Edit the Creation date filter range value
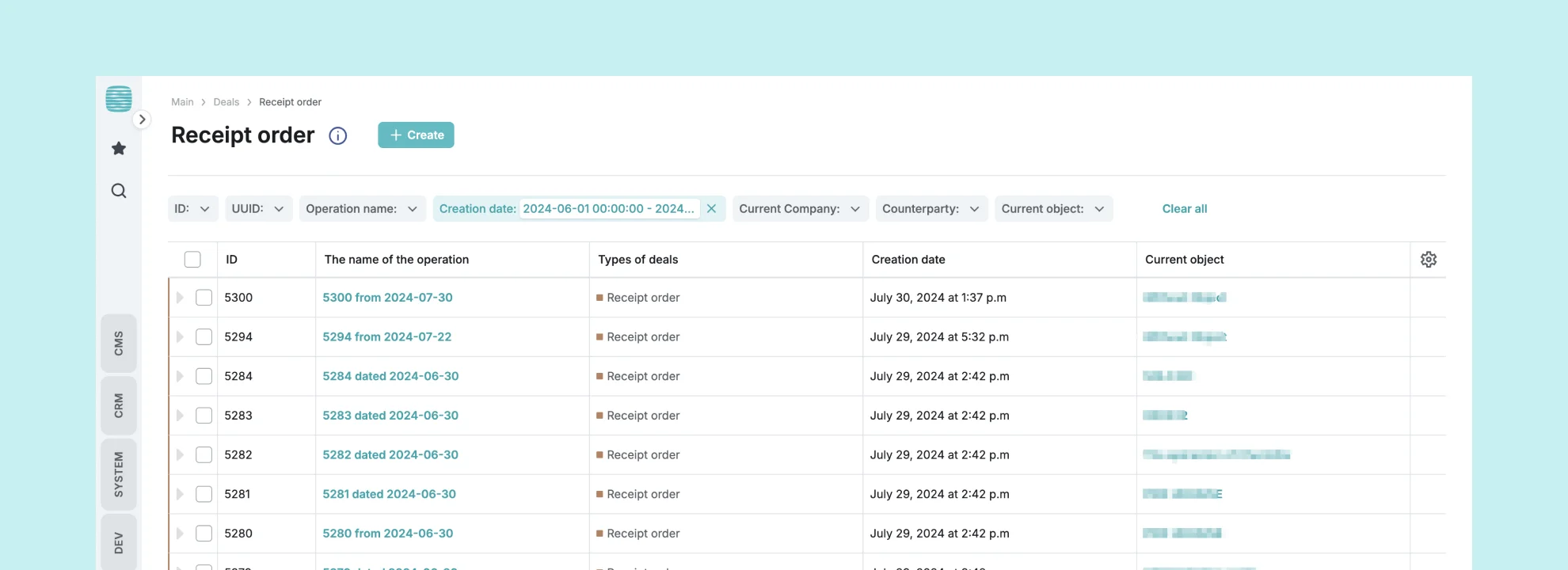 608,209
